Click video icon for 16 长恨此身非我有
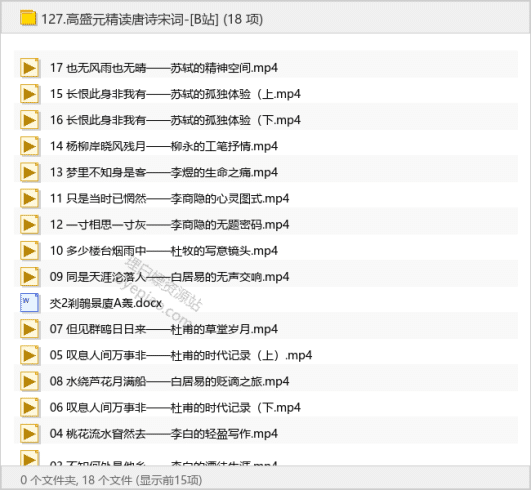531x490 pixels. click(29, 120)
